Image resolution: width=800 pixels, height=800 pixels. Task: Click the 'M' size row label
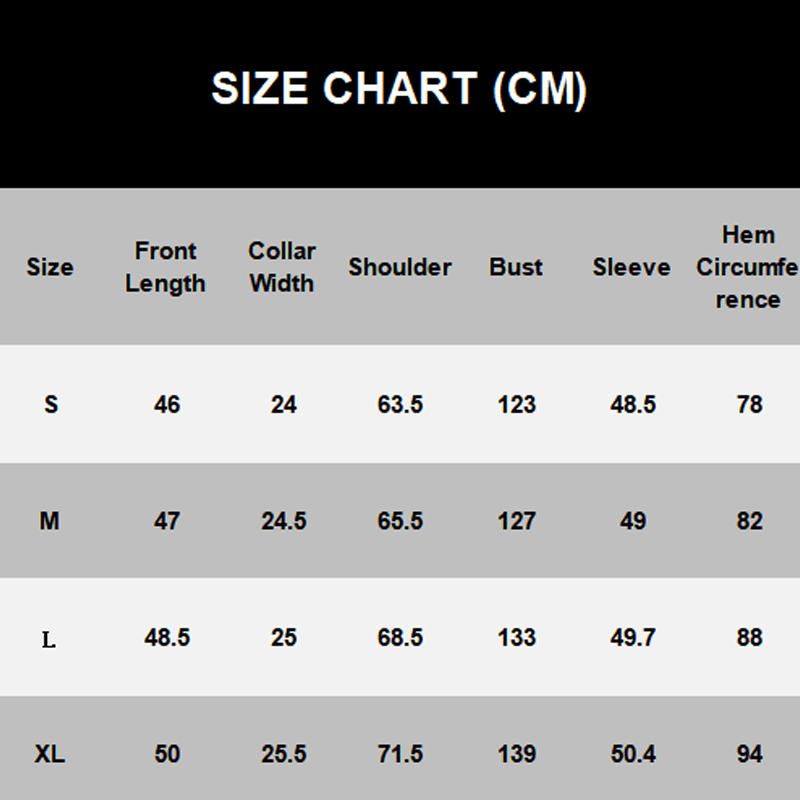(50, 521)
